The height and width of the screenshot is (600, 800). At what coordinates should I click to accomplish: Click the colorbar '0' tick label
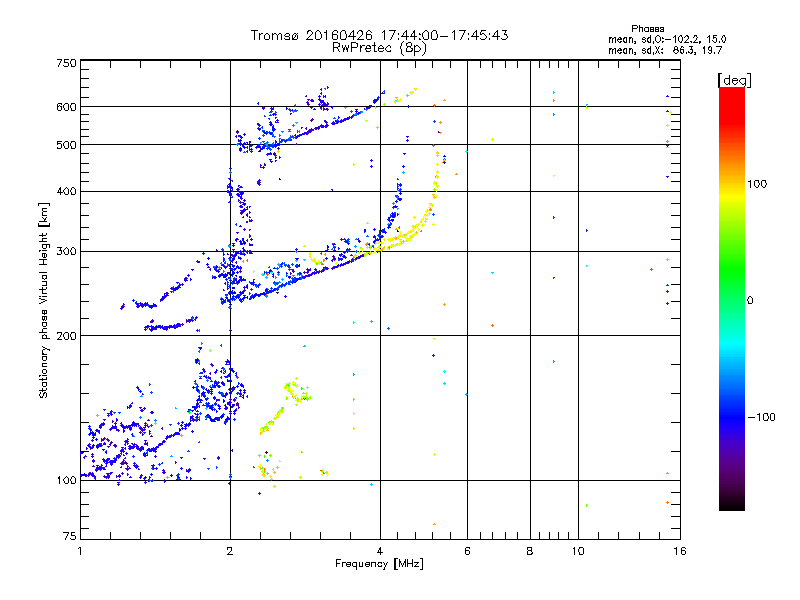click(750, 301)
